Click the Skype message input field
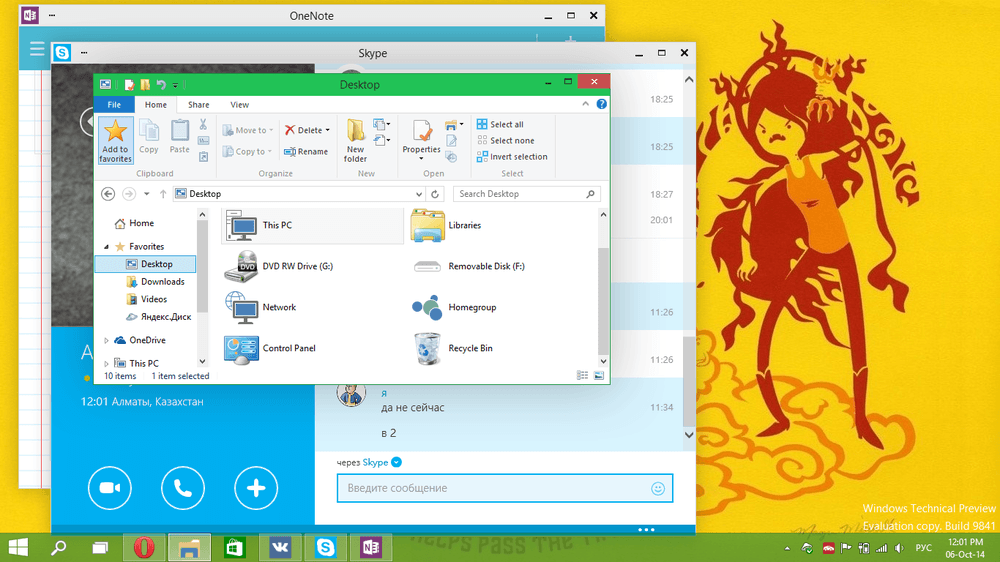The image size is (1000, 562). [x=504, y=488]
